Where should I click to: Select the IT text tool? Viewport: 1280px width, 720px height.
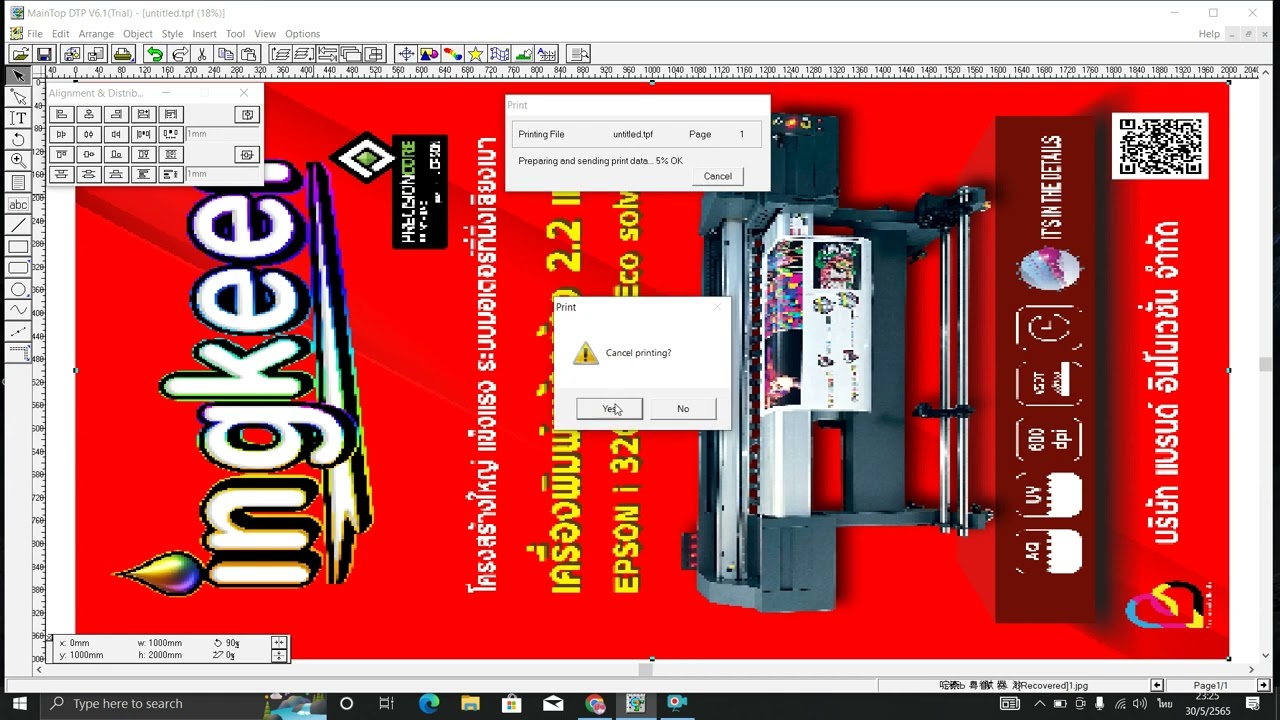(18, 118)
